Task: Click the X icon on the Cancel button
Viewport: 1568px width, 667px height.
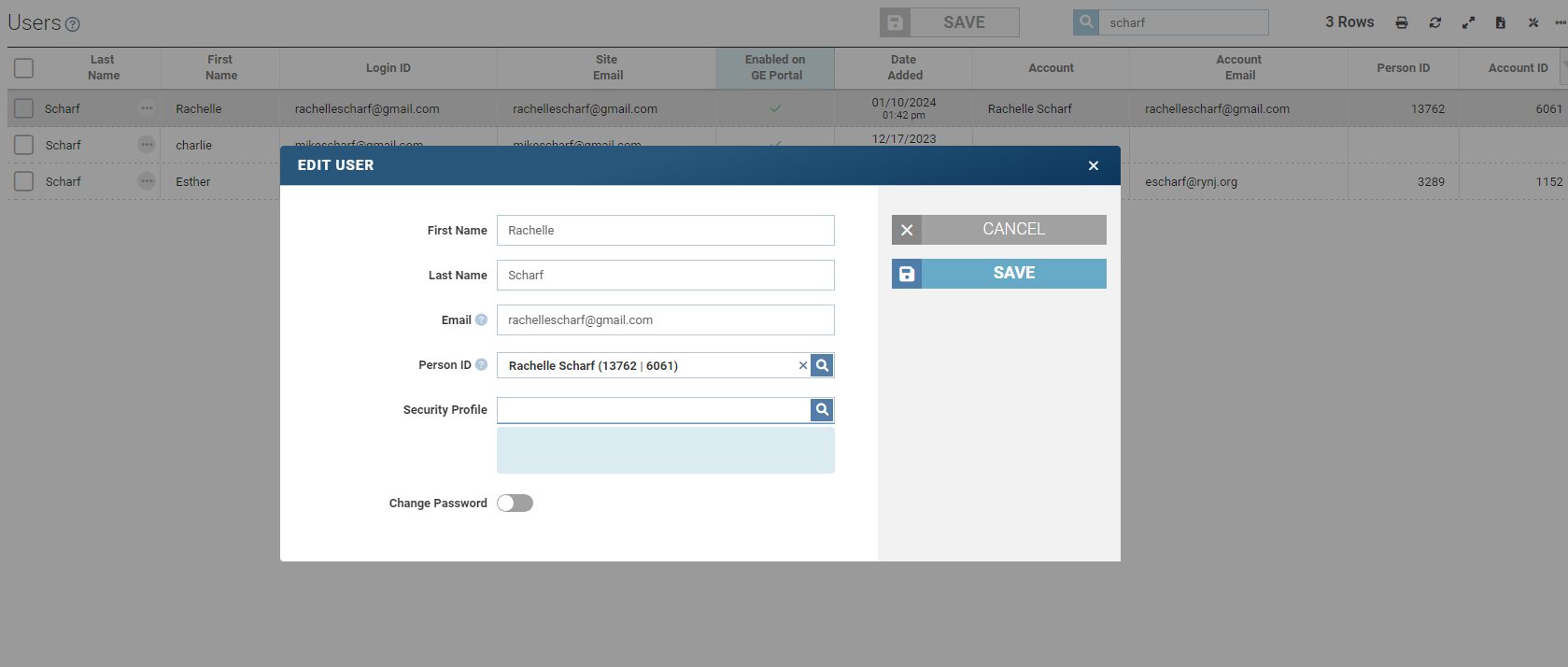Action: click(907, 230)
